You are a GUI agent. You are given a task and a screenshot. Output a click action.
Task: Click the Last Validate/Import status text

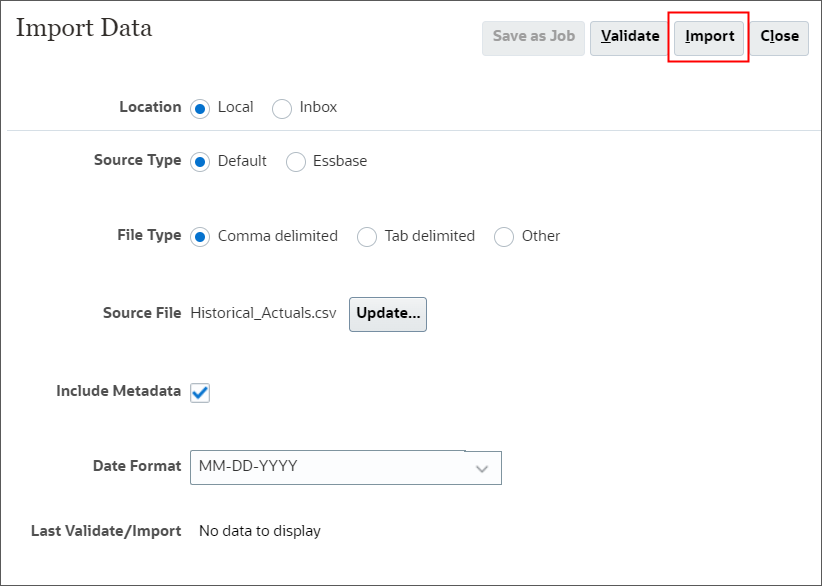point(259,531)
